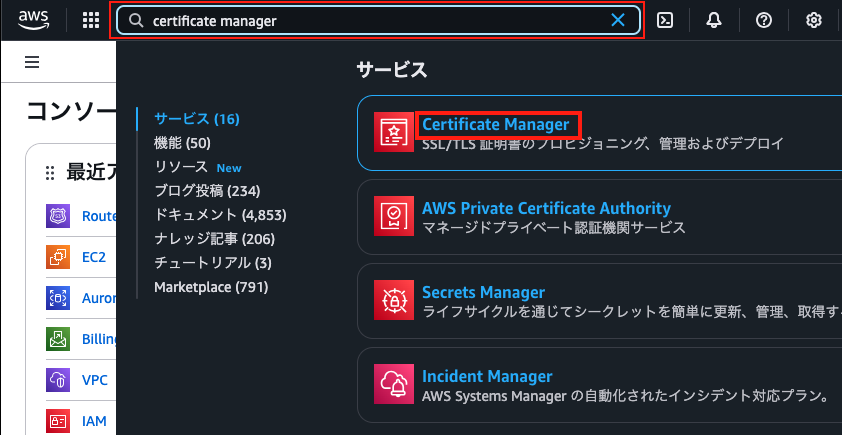Screen dimensions: 842x435
Task: Open the EC2 recent service link
Action: point(94,257)
